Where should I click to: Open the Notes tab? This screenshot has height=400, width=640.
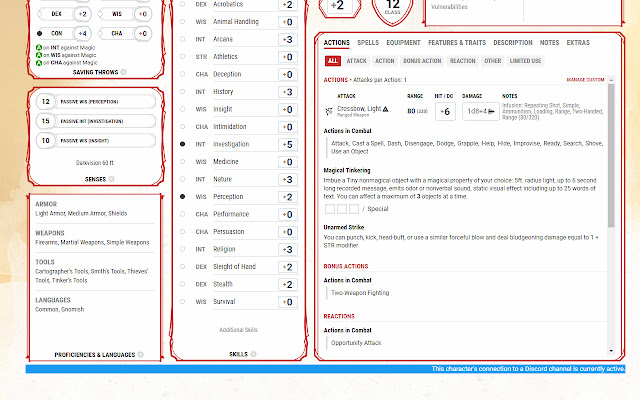[549, 42]
